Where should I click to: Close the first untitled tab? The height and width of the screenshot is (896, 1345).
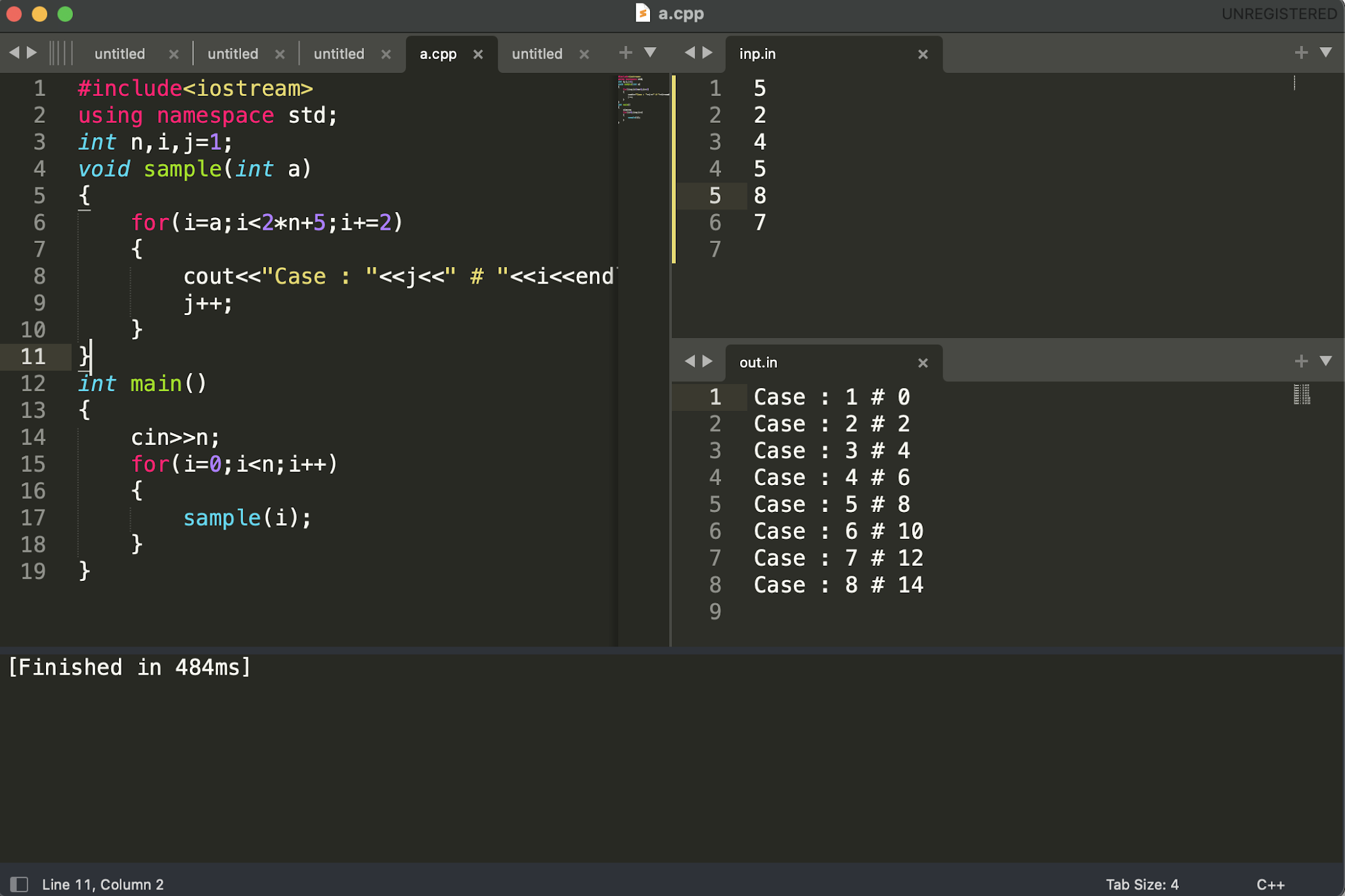coord(173,54)
